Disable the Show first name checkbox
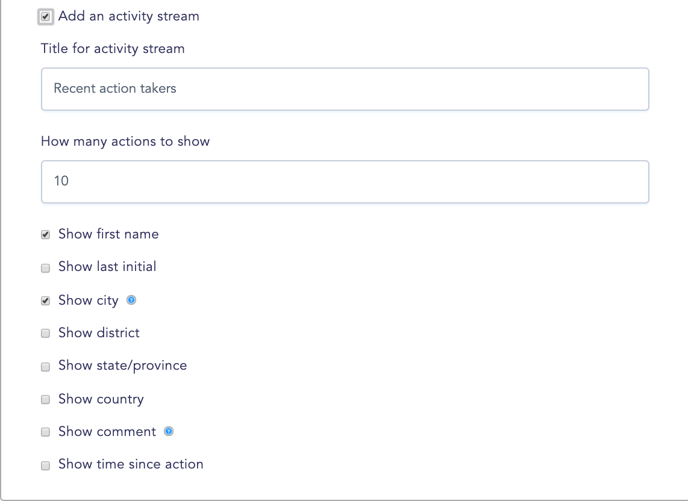Image resolution: width=688 pixels, height=501 pixels. point(45,235)
